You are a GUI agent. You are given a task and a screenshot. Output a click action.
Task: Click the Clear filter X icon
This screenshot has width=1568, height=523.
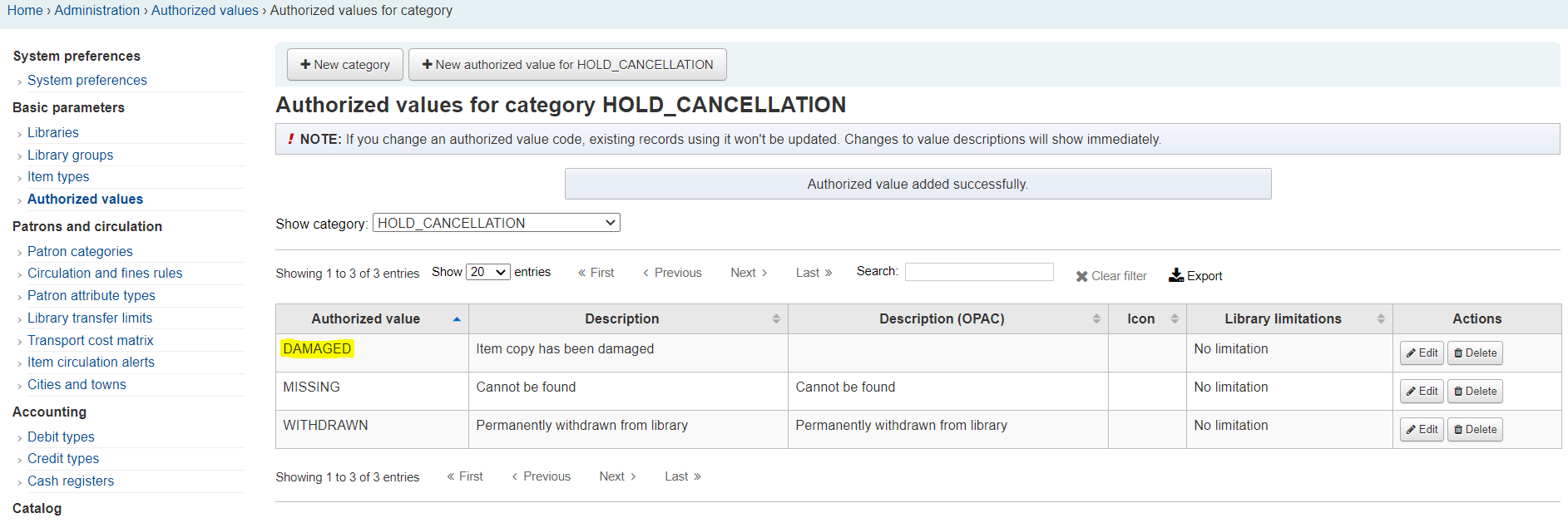click(x=1081, y=276)
